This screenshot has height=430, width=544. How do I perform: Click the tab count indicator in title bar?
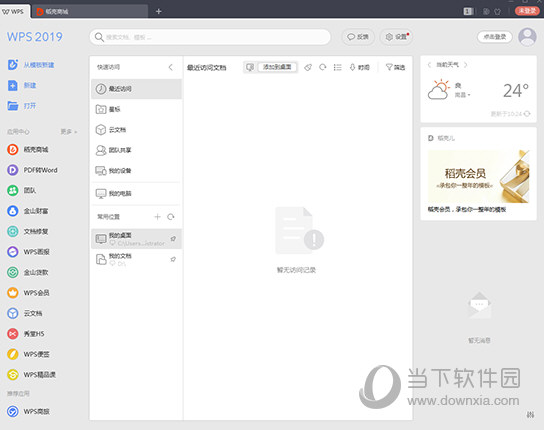[468, 11]
